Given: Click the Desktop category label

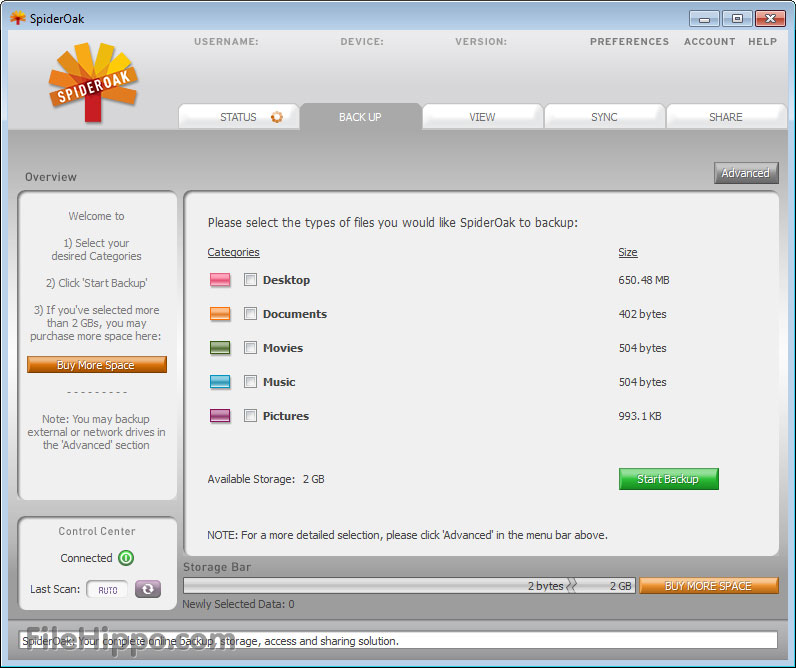Looking at the screenshot, I should coord(286,280).
